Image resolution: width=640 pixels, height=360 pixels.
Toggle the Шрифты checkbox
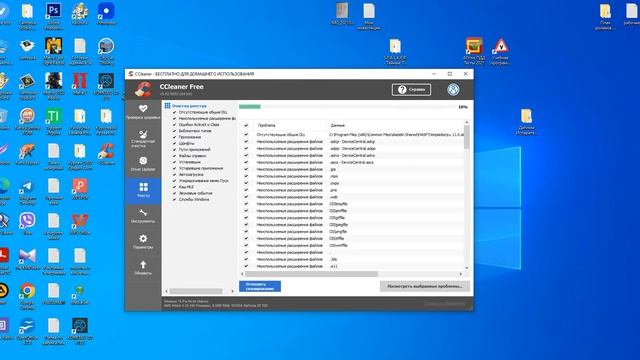pyautogui.click(x=174, y=143)
